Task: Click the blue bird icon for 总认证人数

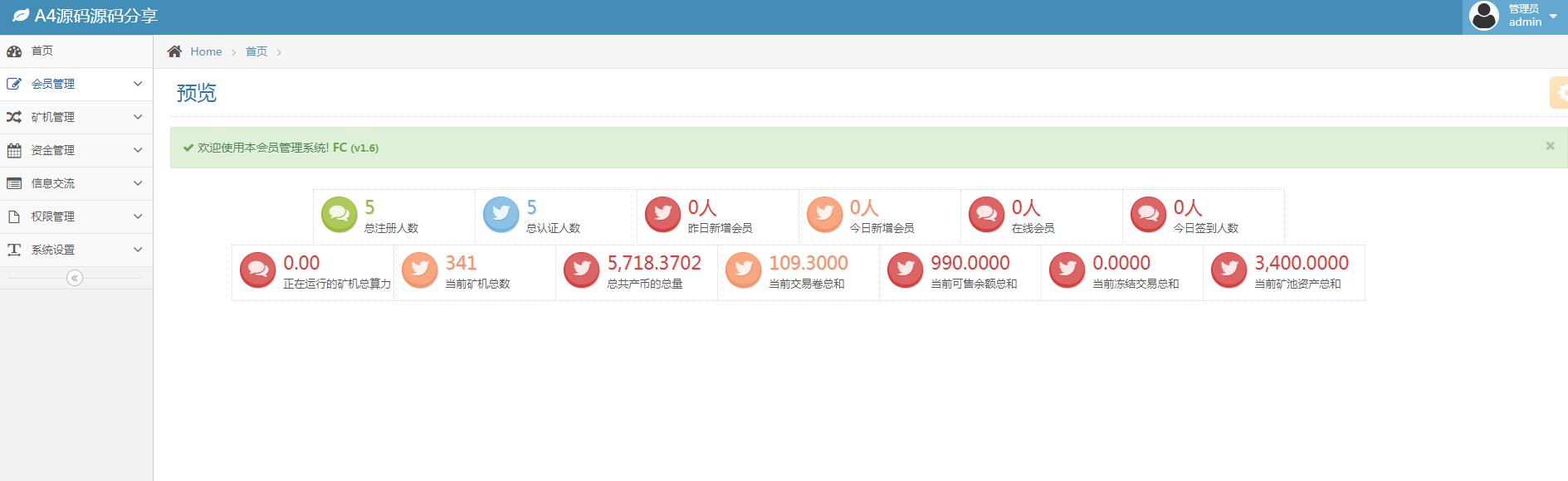Action: (x=501, y=215)
